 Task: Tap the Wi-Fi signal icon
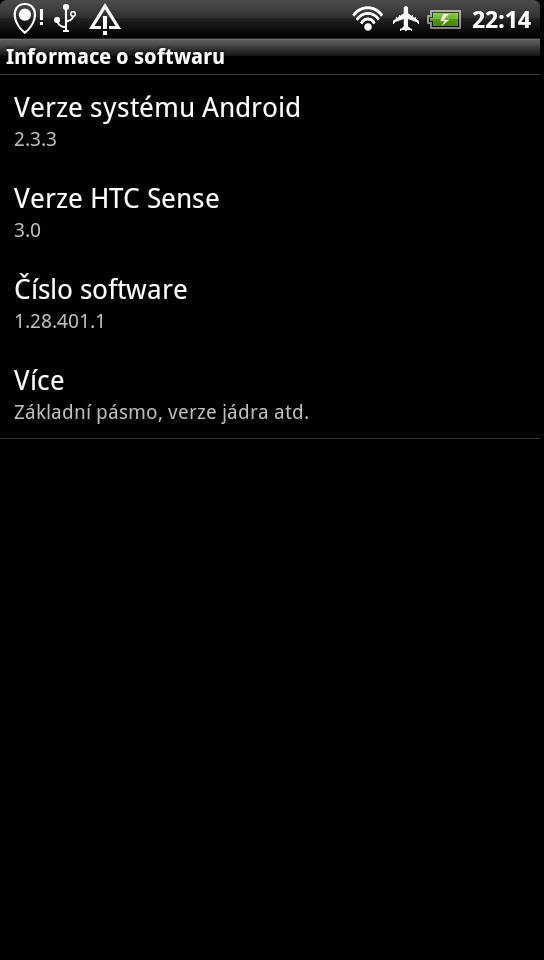pyautogui.click(x=367, y=19)
